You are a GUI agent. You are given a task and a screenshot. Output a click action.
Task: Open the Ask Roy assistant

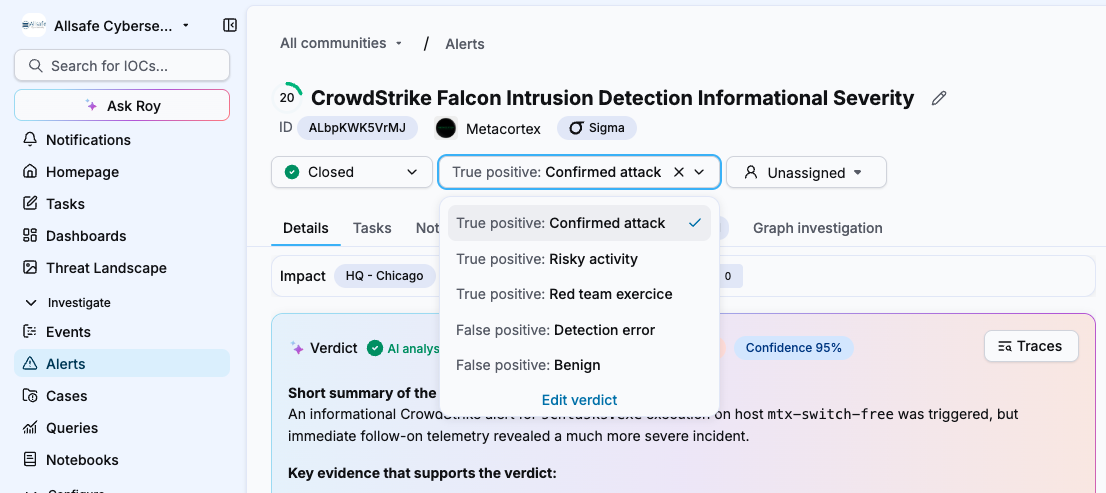pyautogui.click(x=122, y=106)
